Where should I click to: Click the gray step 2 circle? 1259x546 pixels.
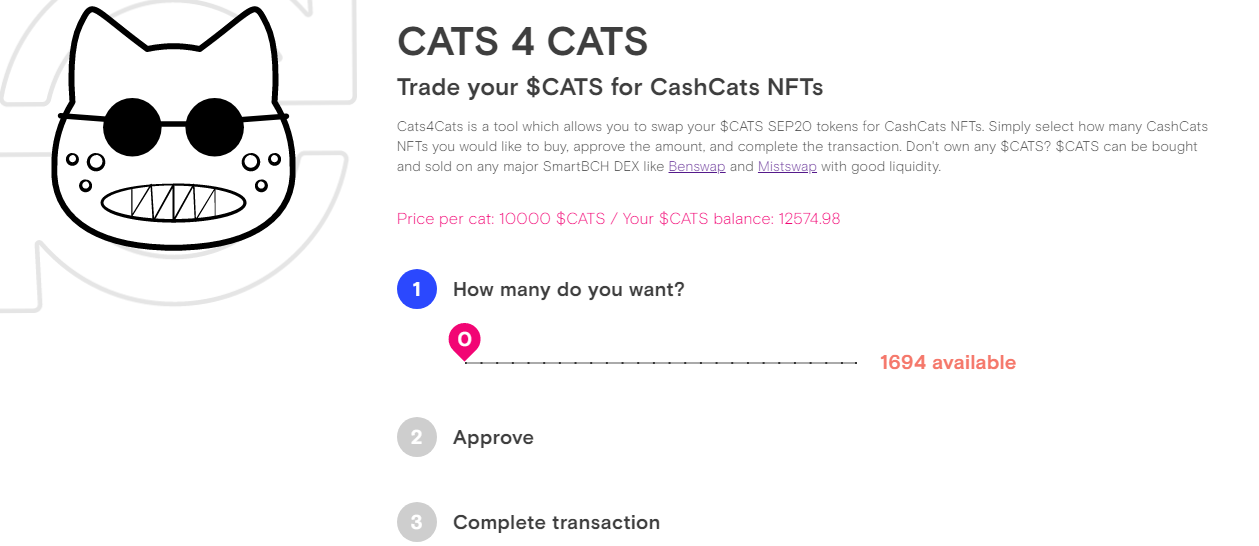[417, 437]
